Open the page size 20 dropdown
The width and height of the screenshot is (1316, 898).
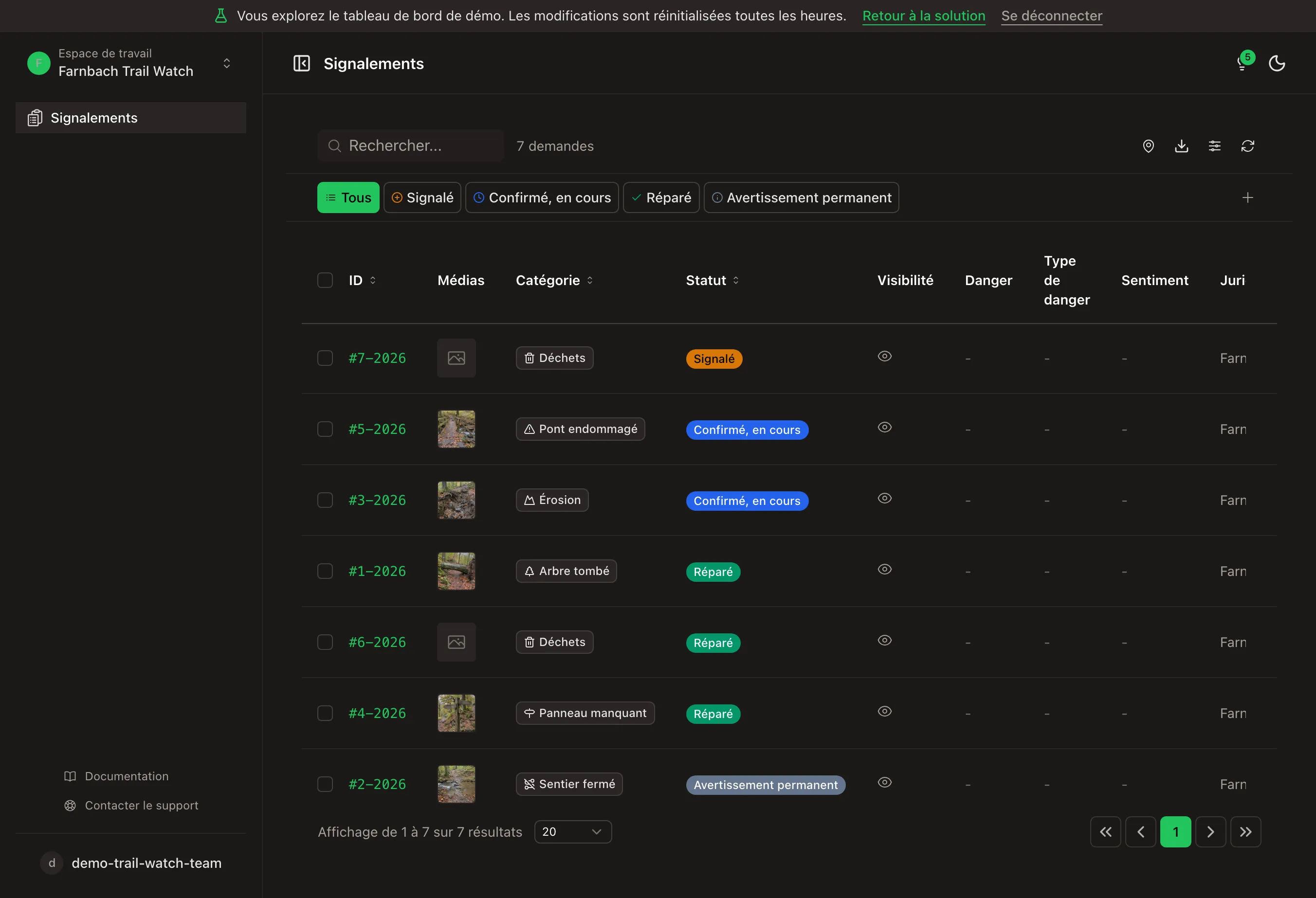pos(573,832)
